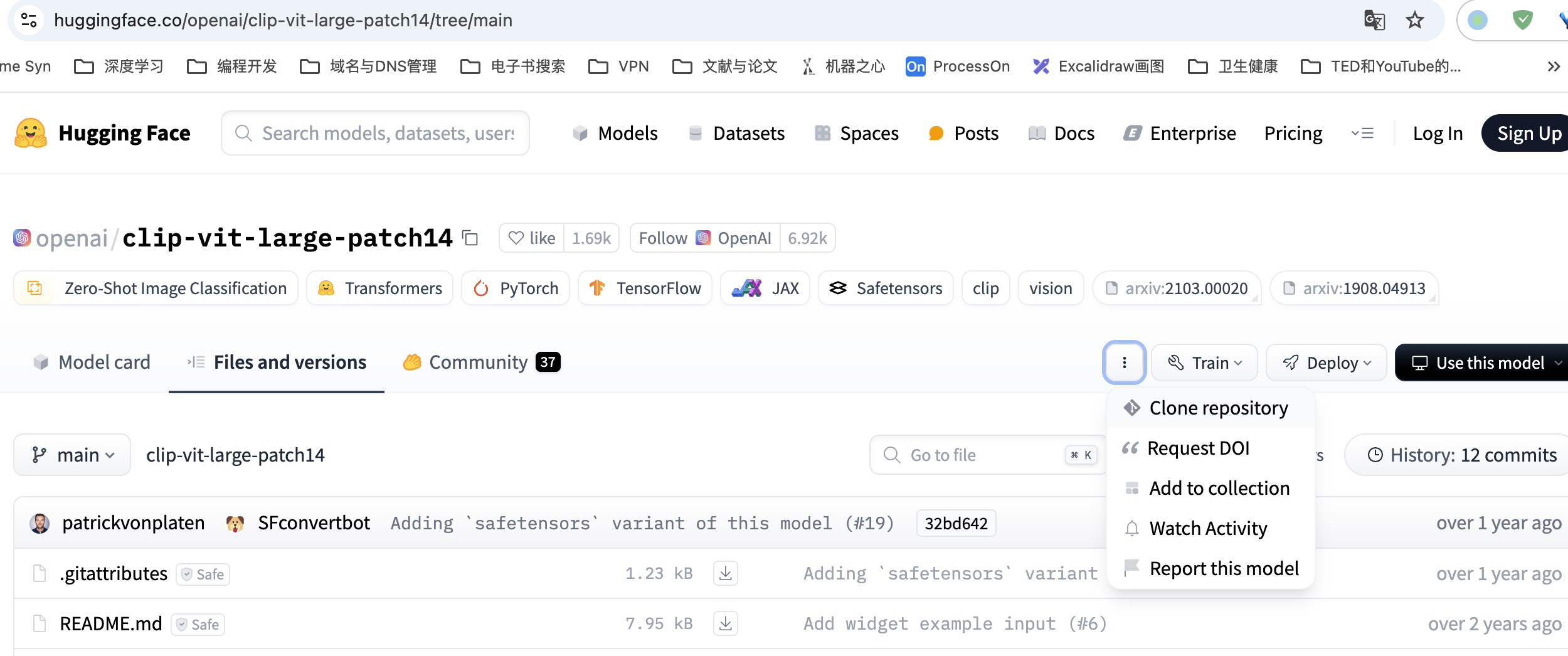Open the Pricing page

tap(1293, 133)
